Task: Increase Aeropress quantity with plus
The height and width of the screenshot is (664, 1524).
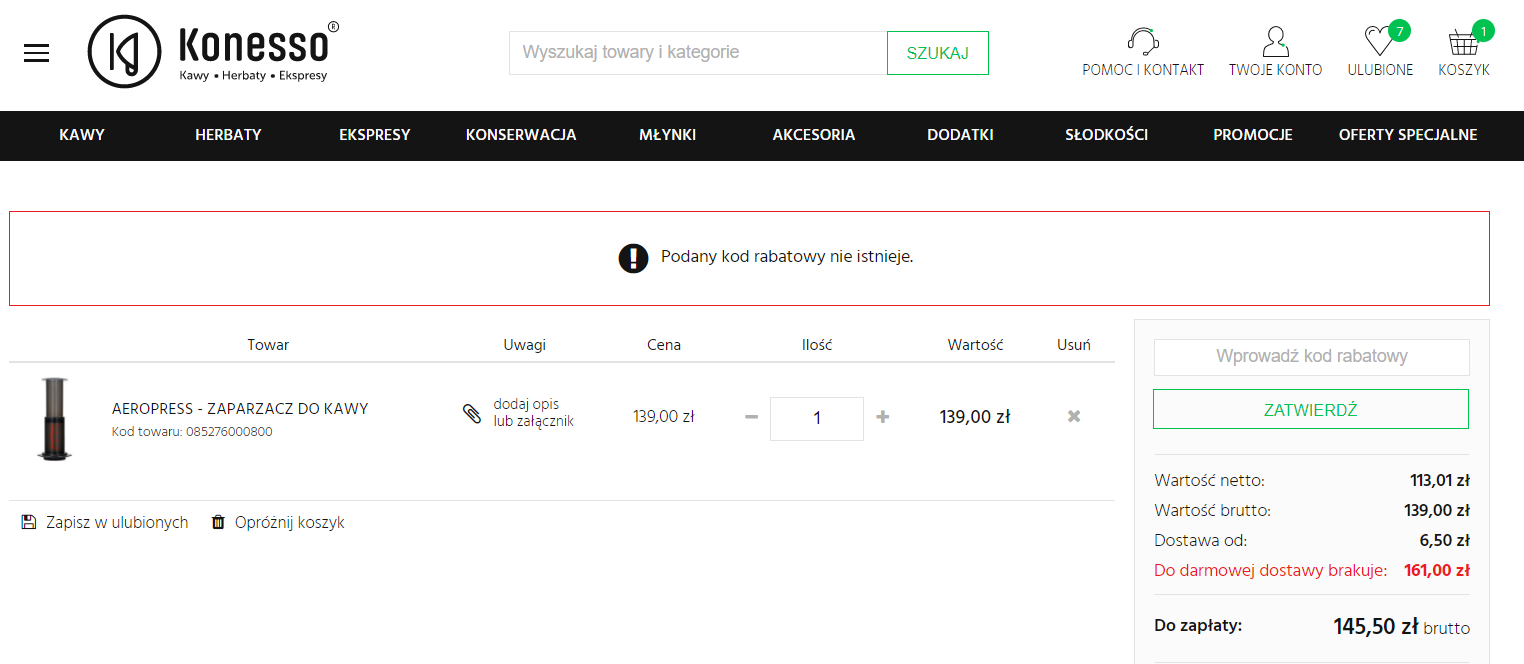Action: pos(882,417)
